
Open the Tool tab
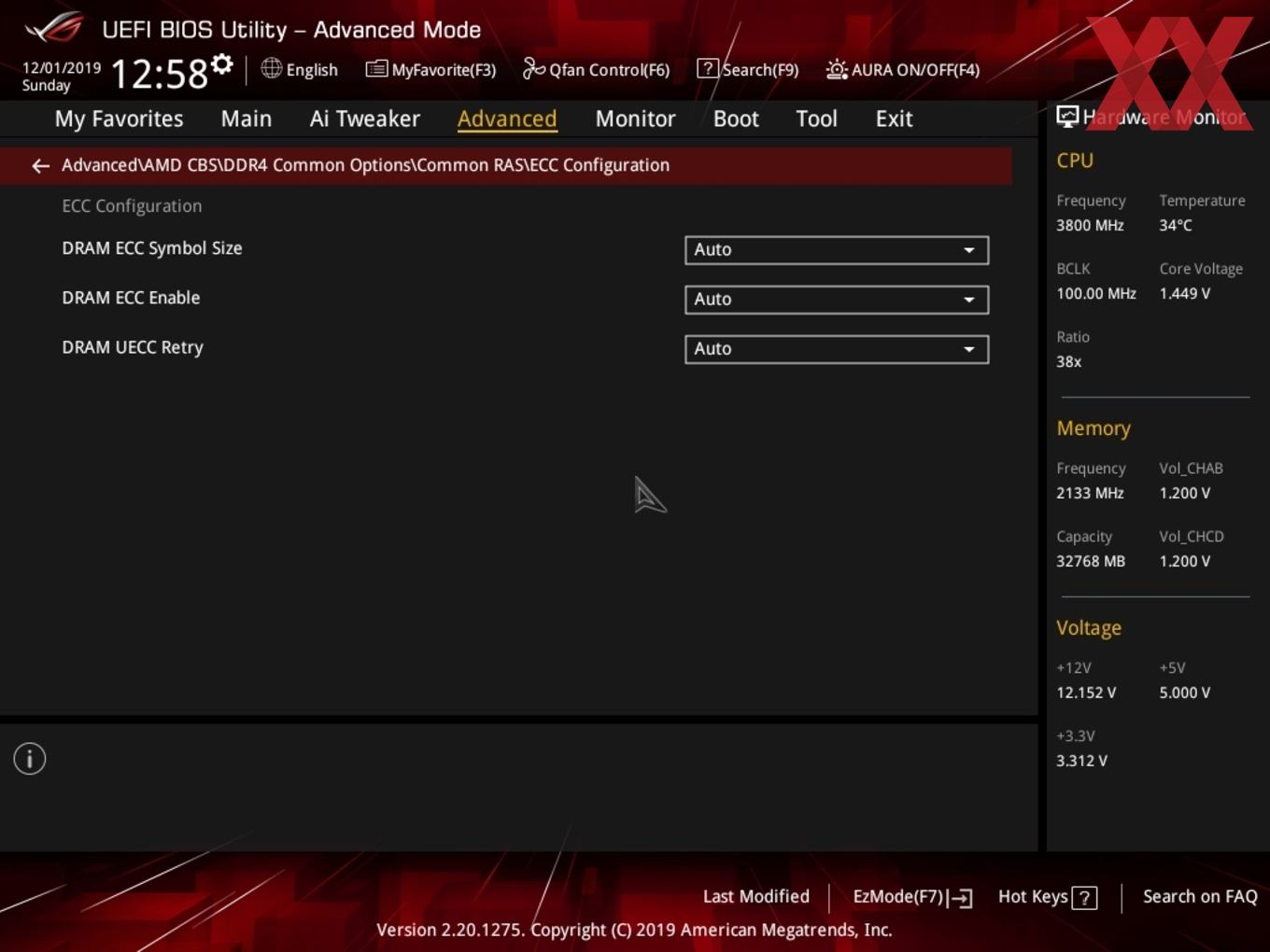point(816,119)
